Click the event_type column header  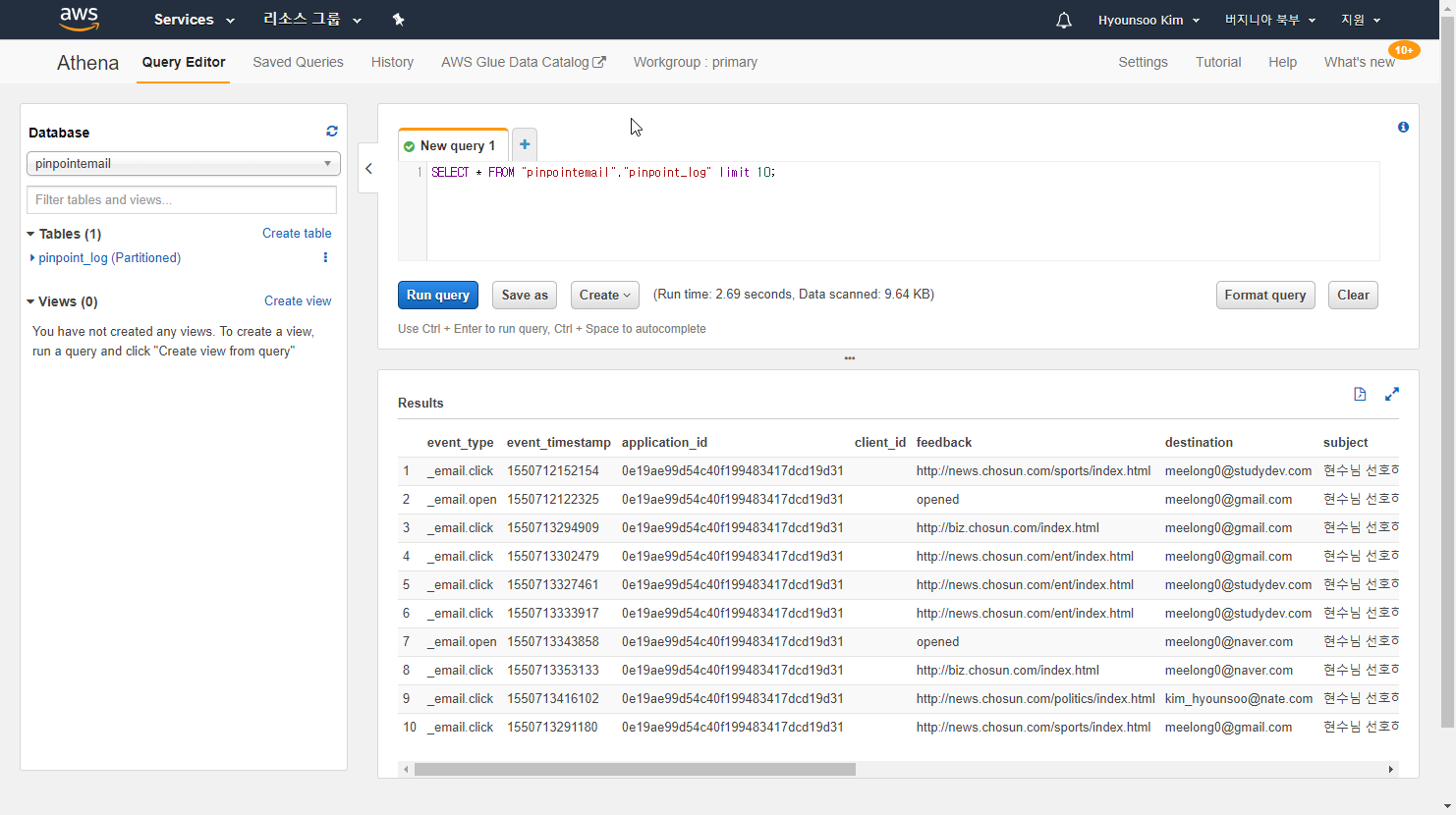(461, 442)
